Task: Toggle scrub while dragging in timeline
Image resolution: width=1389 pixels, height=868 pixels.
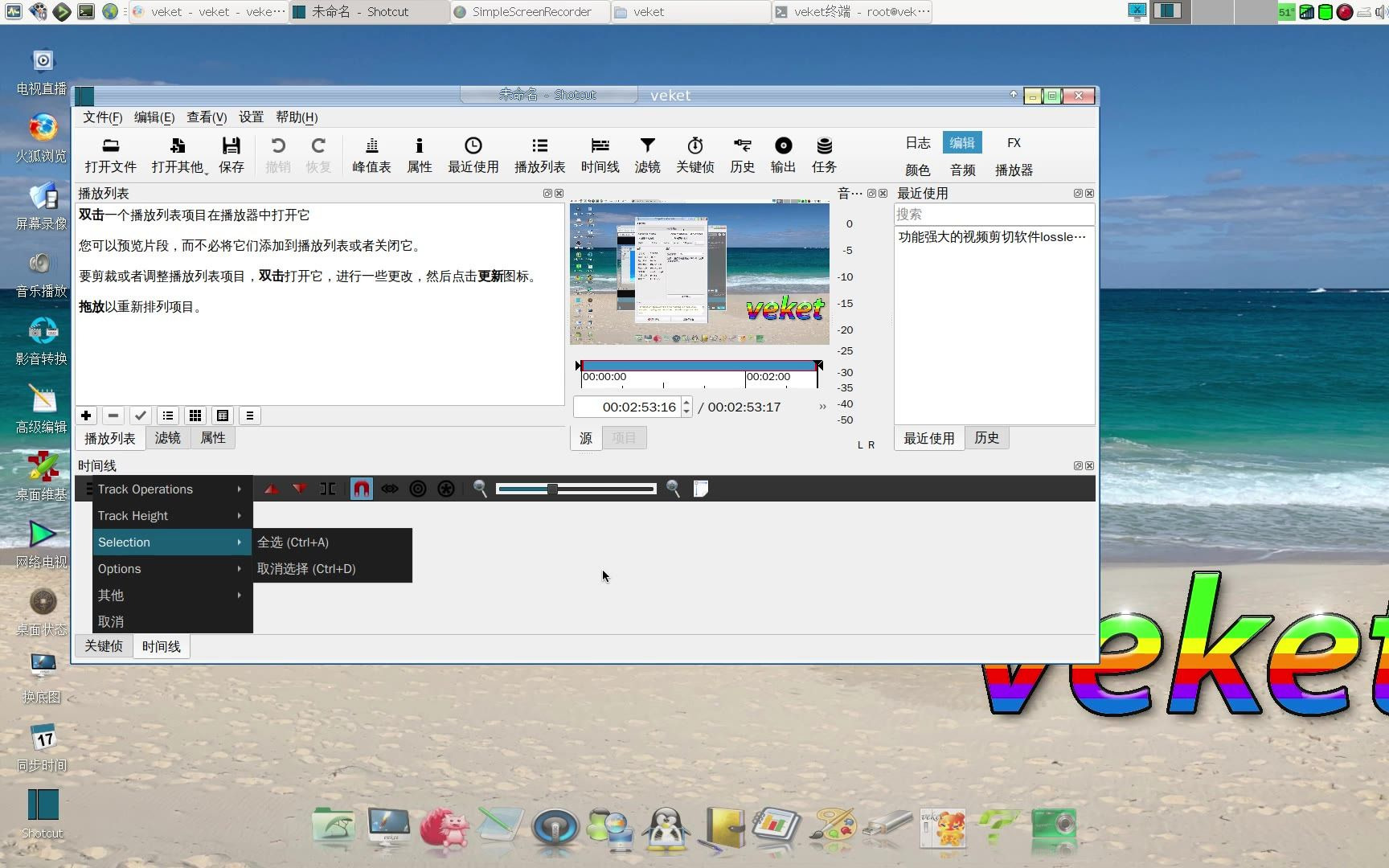Action: pos(390,488)
